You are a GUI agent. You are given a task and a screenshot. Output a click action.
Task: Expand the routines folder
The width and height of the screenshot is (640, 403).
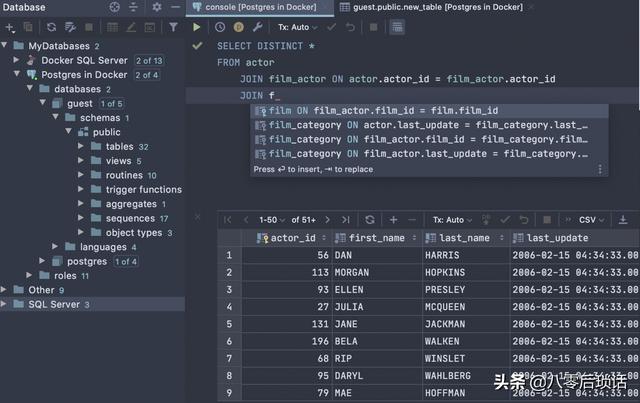[81, 175]
